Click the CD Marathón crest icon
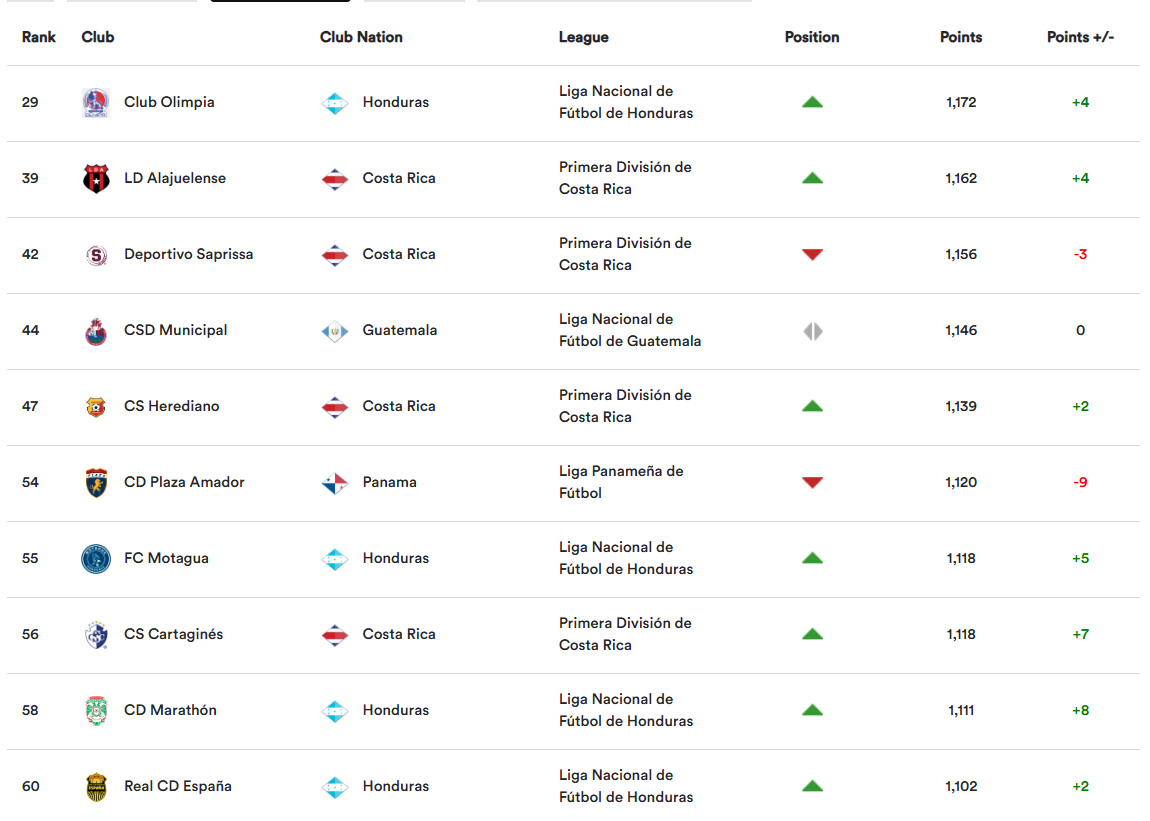 click(x=96, y=710)
